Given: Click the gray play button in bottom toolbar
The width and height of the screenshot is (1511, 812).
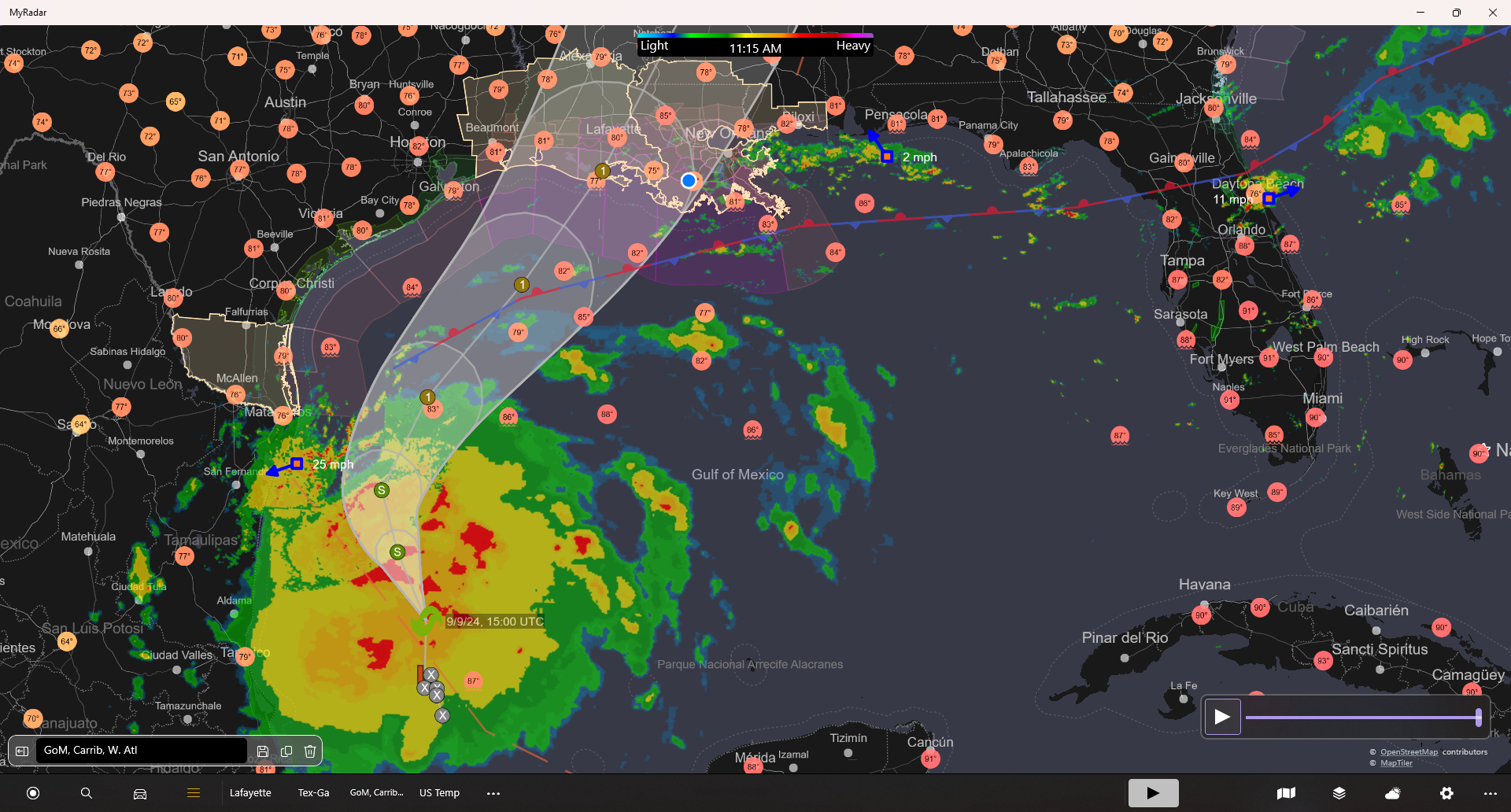Looking at the screenshot, I should pyautogui.click(x=1153, y=793).
